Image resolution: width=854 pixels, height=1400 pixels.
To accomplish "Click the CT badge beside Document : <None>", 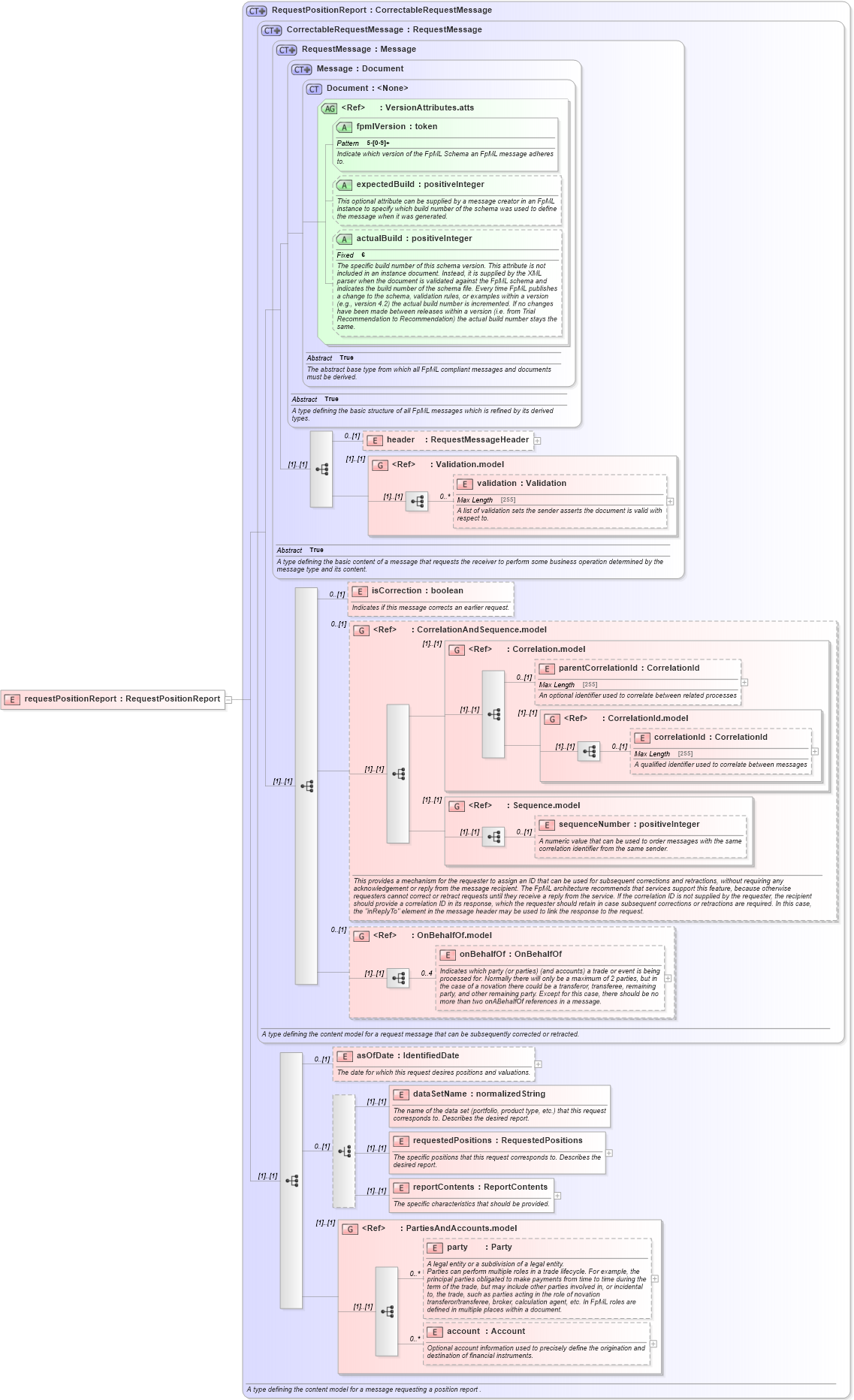I will tap(314, 89).
